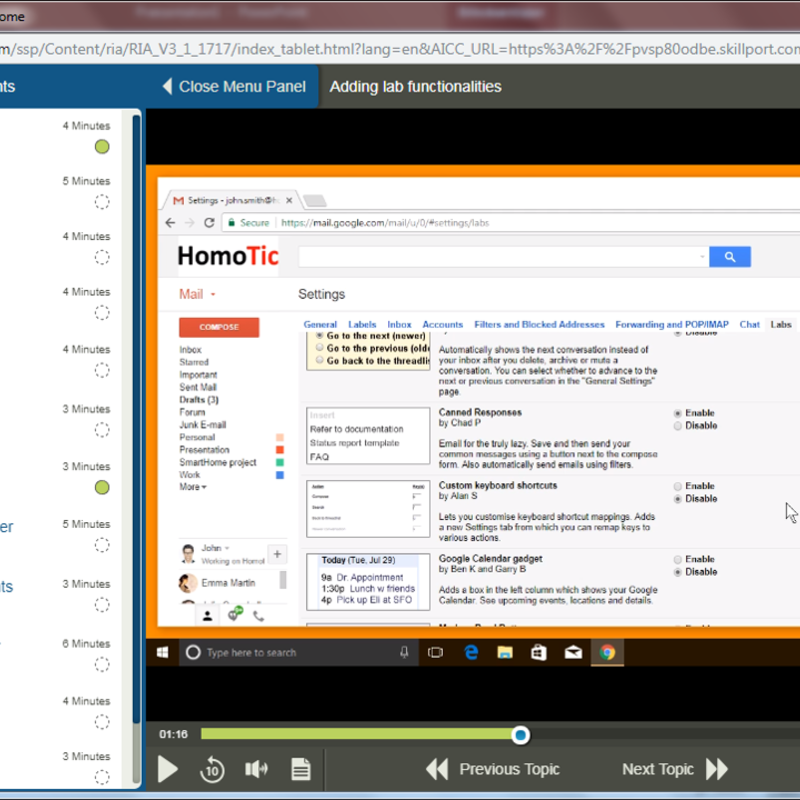Open Google Chrome from the taskbar
This screenshot has width=800, height=800.
[x=607, y=652]
